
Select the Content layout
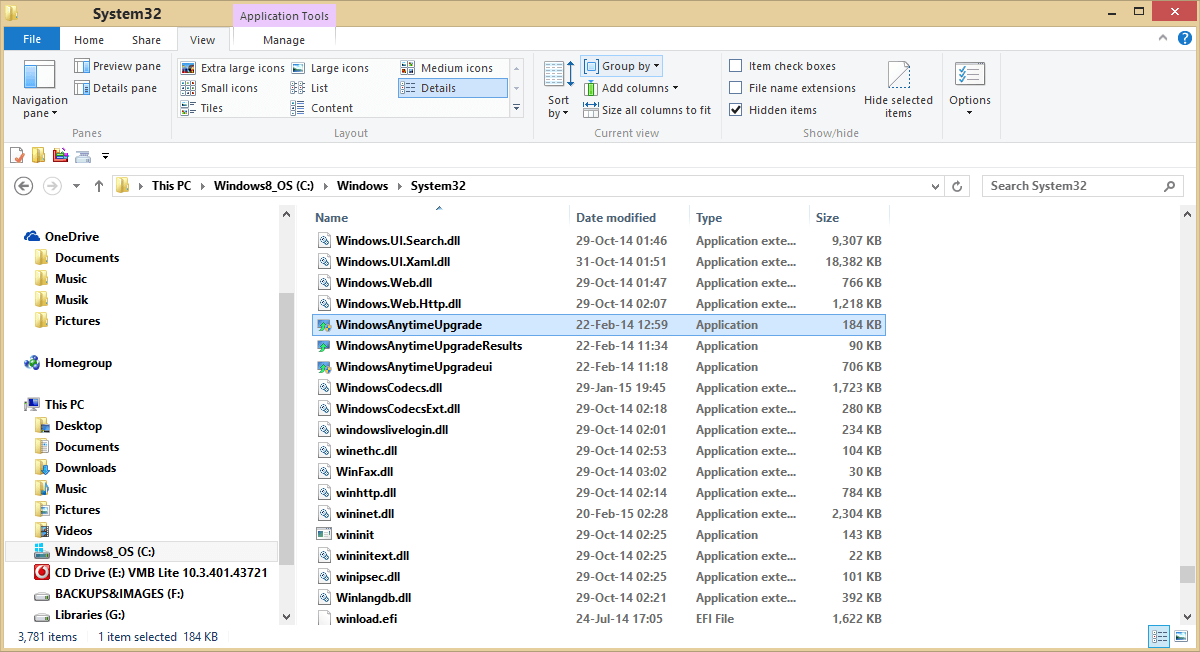tap(322, 108)
